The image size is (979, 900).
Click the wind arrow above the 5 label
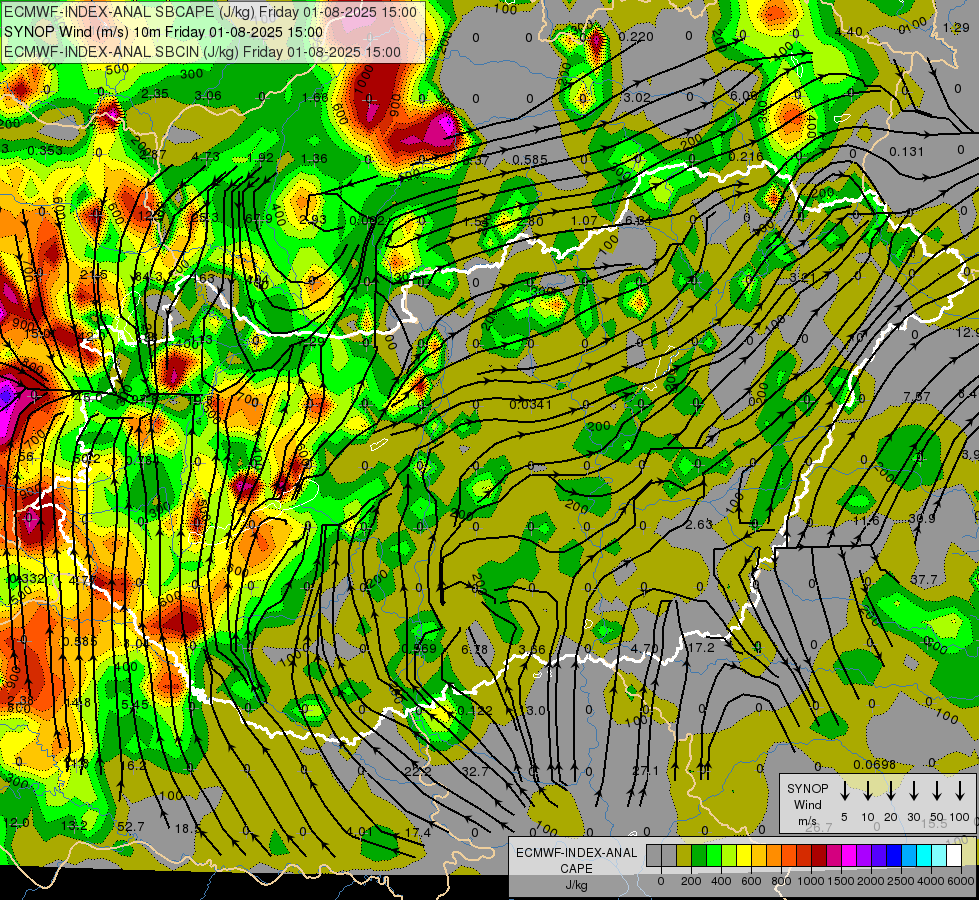(x=844, y=791)
